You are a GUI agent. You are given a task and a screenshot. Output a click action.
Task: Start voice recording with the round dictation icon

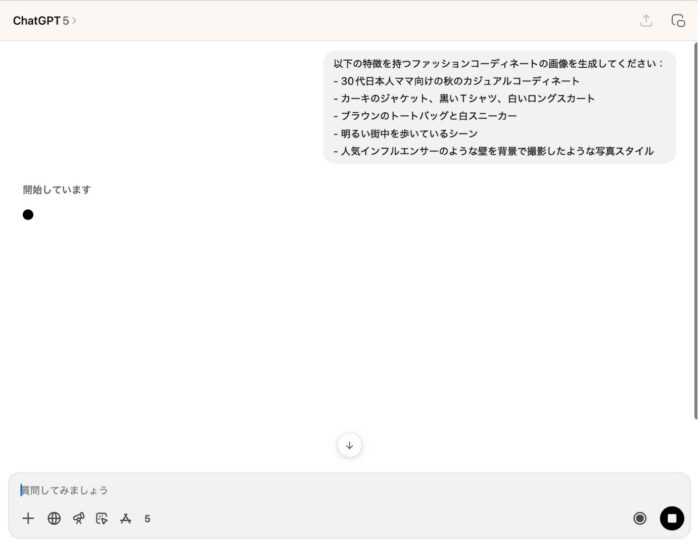pos(640,518)
